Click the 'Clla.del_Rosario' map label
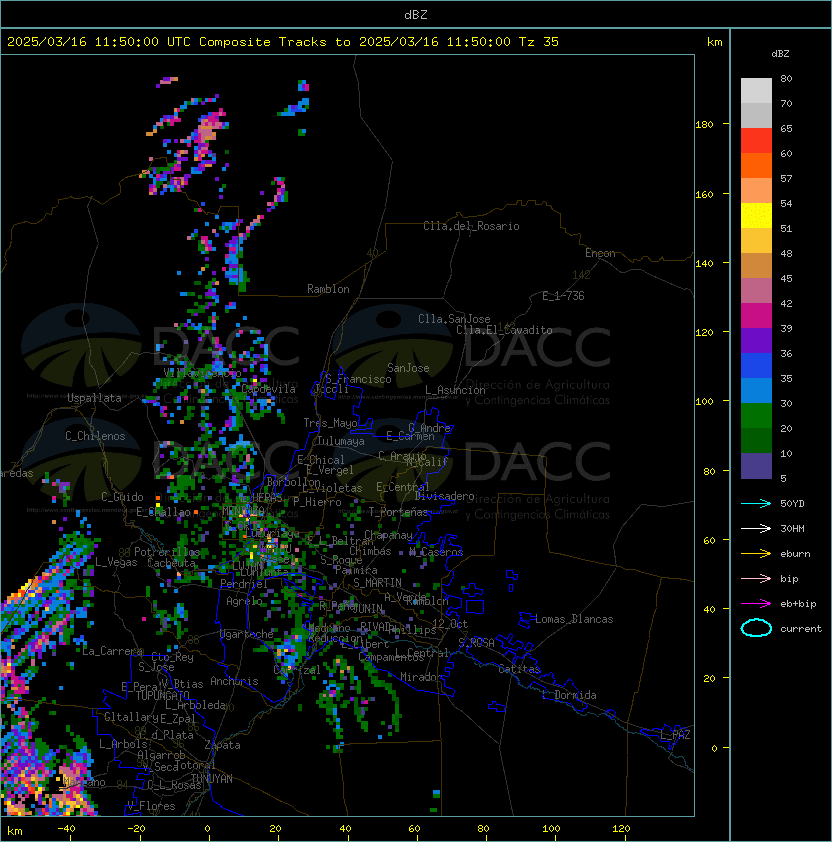The width and height of the screenshot is (832, 842). pos(471,226)
